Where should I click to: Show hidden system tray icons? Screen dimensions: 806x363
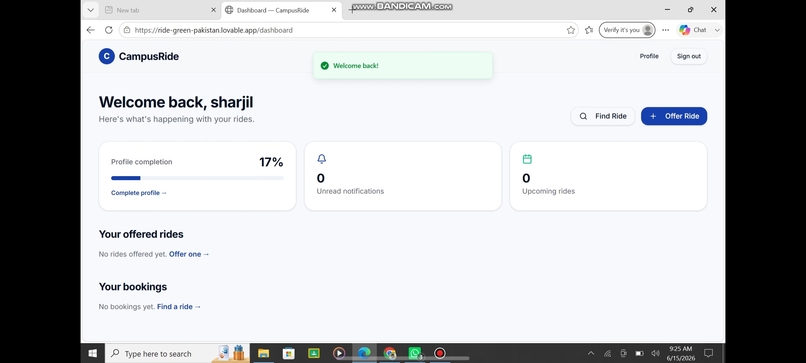point(591,353)
